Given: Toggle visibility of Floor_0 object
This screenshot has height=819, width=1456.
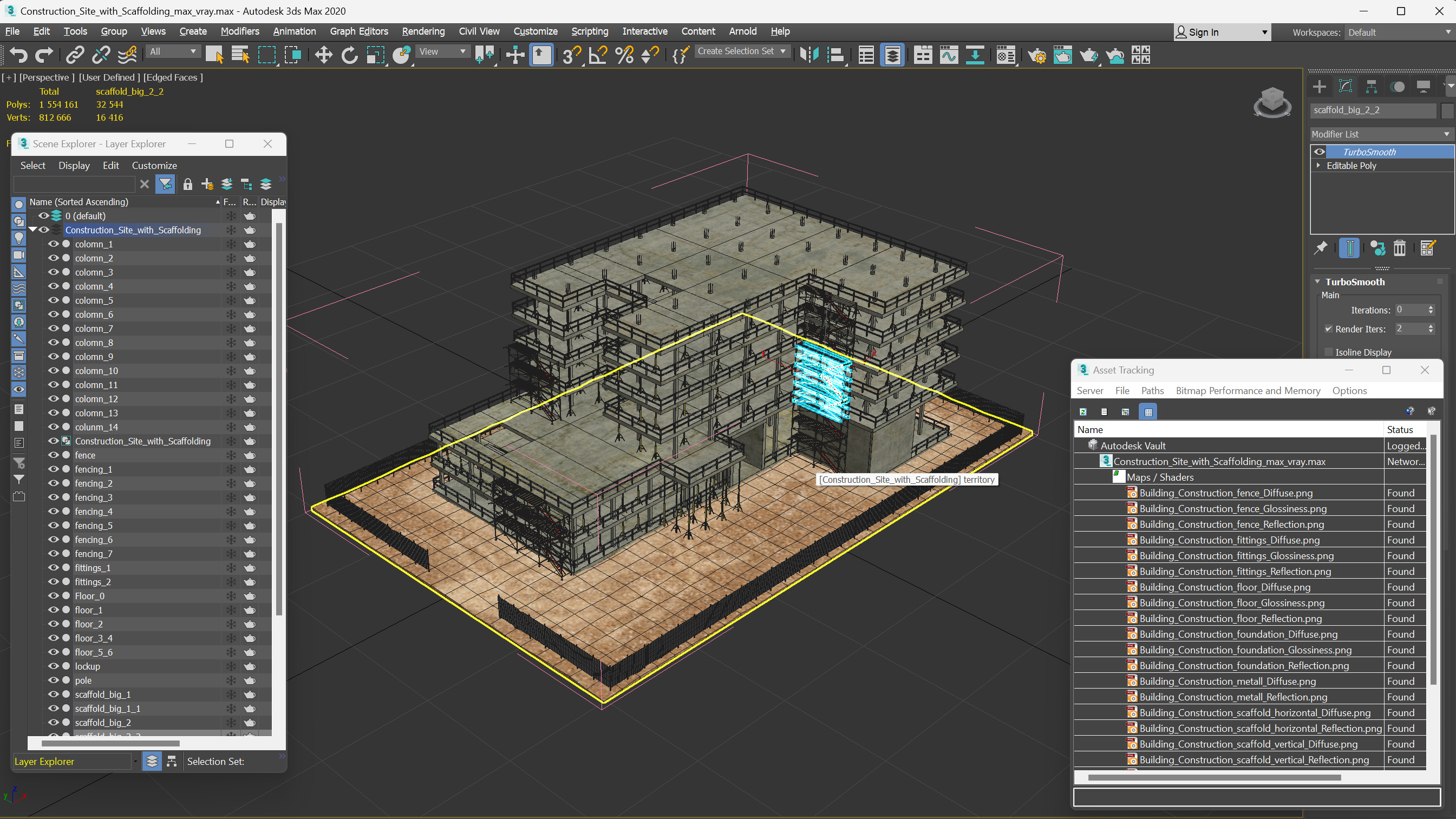Looking at the screenshot, I should tap(53, 597).
